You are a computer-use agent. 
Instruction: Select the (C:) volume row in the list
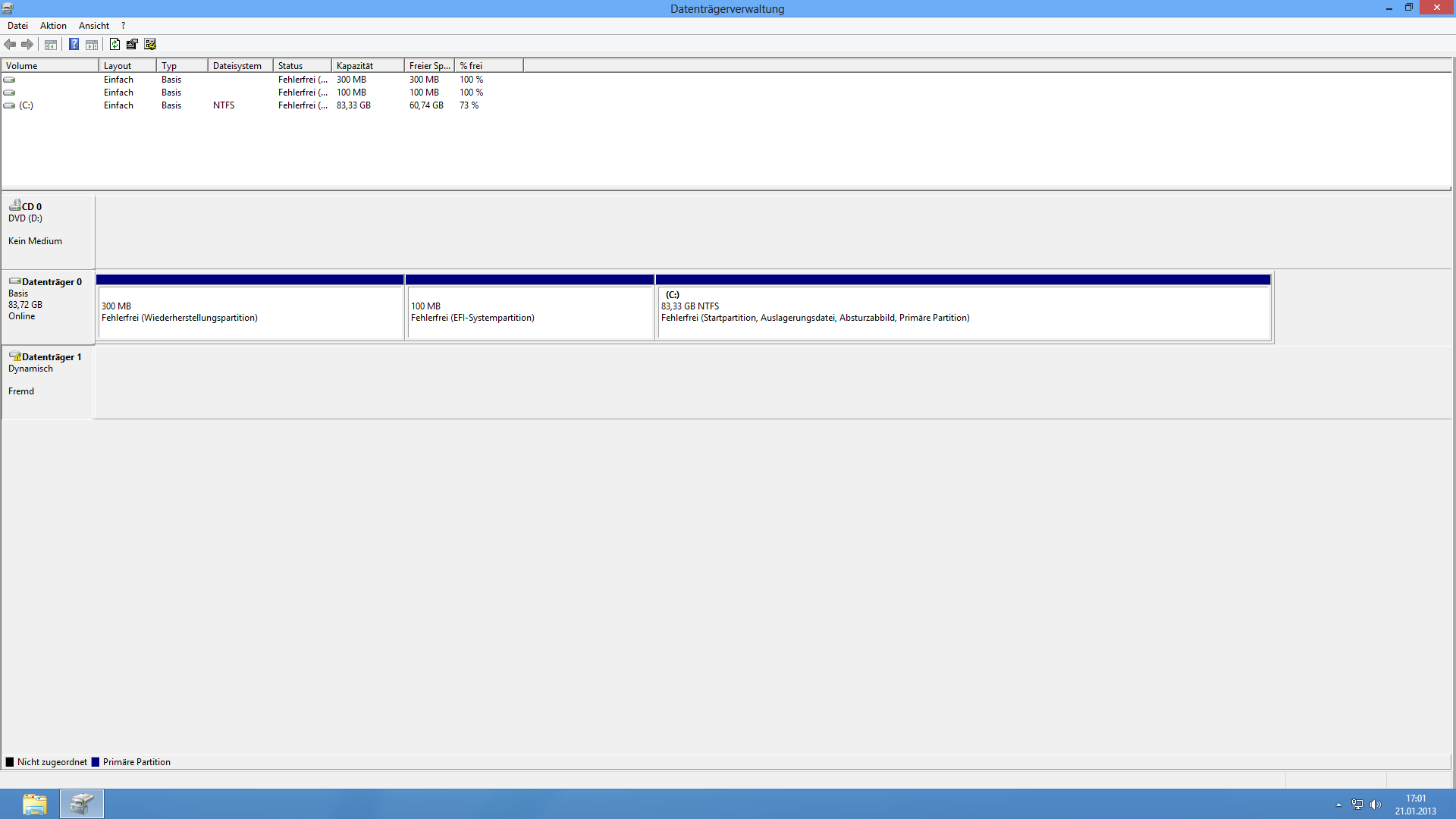pos(27,105)
